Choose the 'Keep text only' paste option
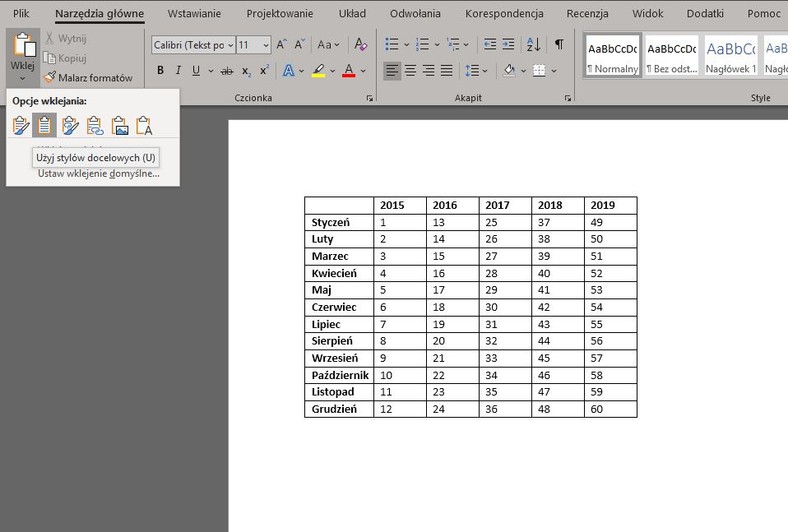This screenshot has width=788, height=532. coord(145,126)
